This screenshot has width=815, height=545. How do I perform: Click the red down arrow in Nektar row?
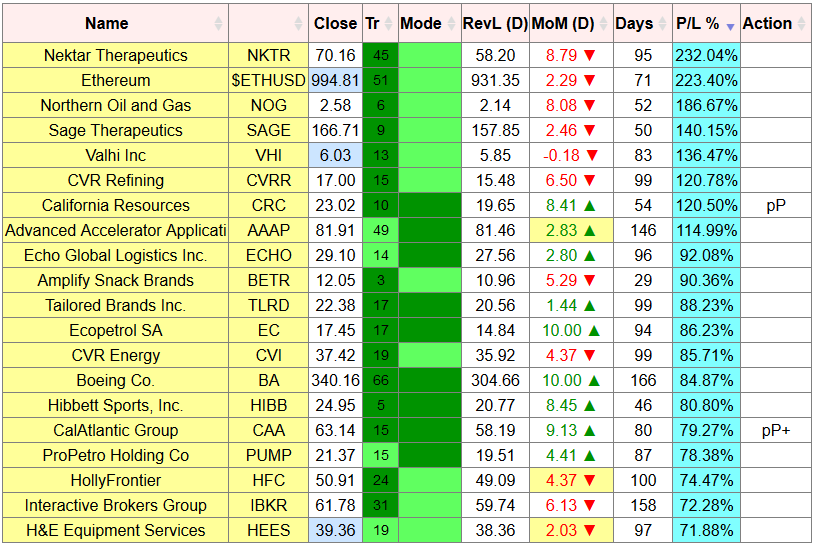(x=589, y=56)
